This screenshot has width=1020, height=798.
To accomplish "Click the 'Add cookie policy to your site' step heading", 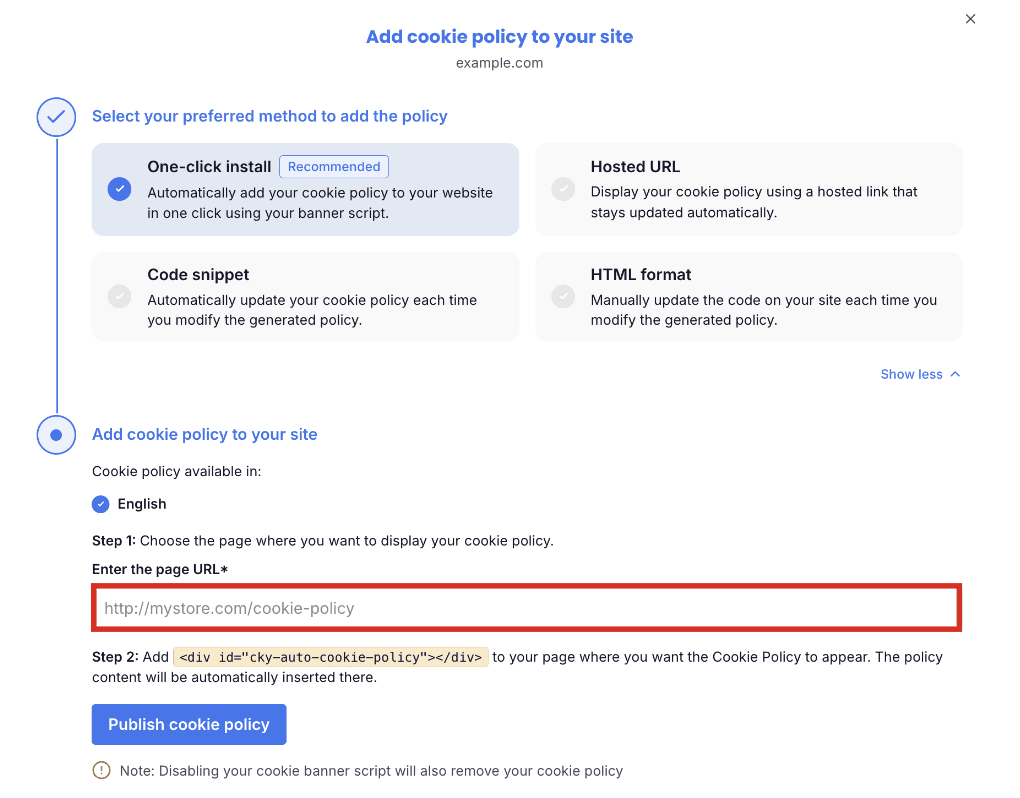I will 205,434.
